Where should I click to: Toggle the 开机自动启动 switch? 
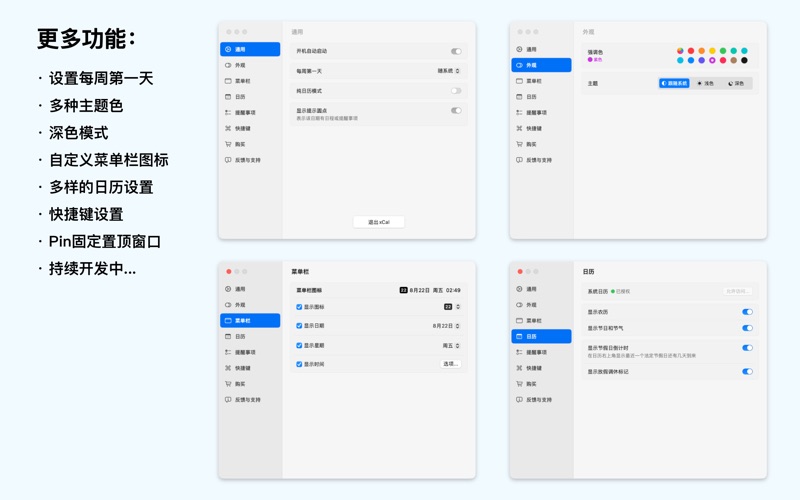pos(456,51)
